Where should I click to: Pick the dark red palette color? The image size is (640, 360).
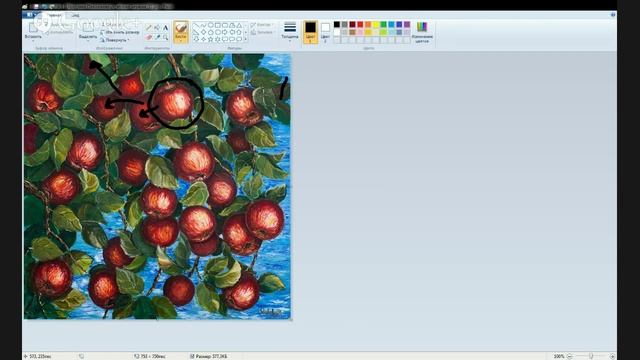pyautogui.click(x=352, y=24)
